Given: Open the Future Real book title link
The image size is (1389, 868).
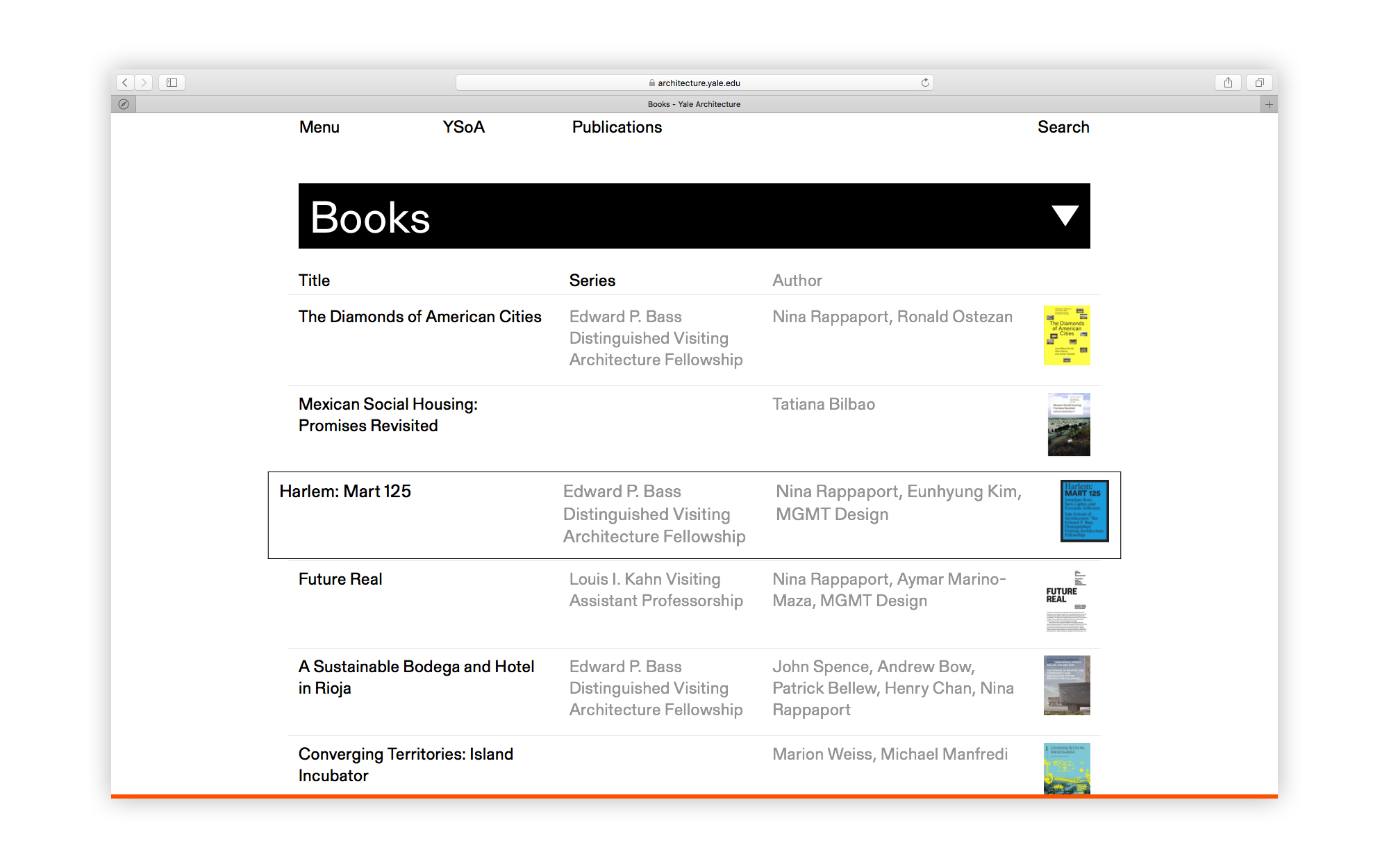Looking at the screenshot, I should click(x=340, y=579).
